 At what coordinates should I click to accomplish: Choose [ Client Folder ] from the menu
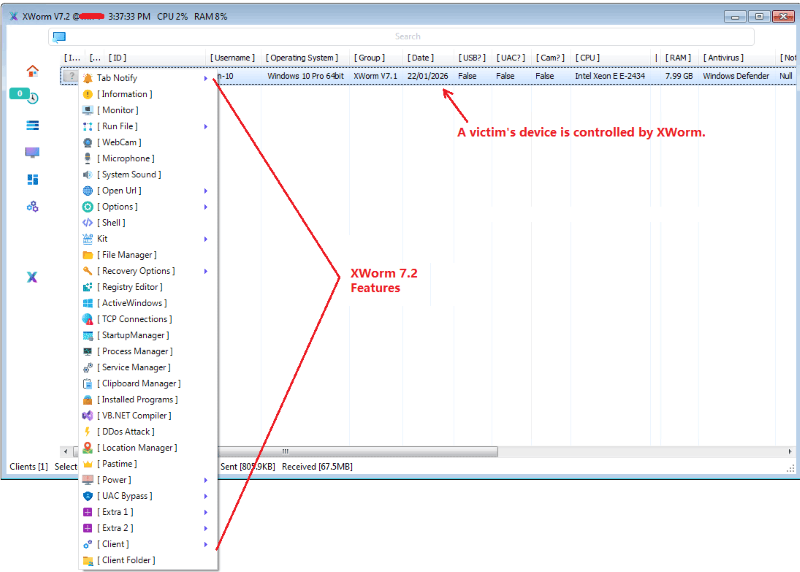[148, 560]
